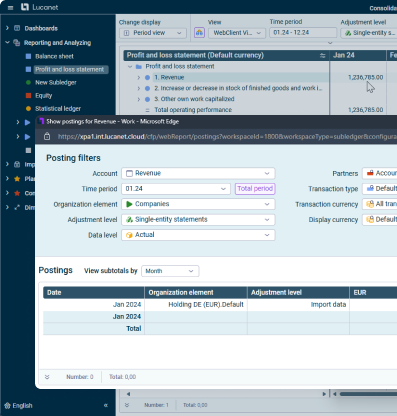
Task: Open the Data level Actual dropdown
Action: 198,235
